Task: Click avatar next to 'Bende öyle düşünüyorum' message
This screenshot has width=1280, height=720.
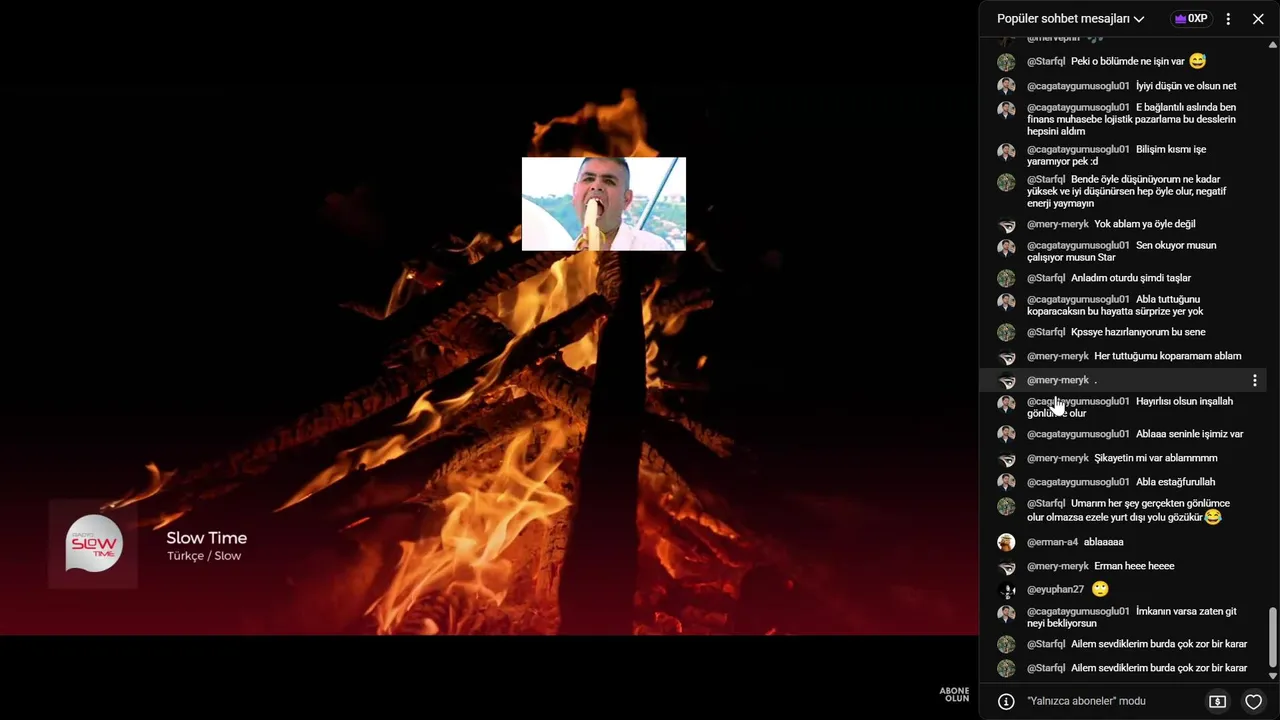Action: click(x=1006, y=182)
